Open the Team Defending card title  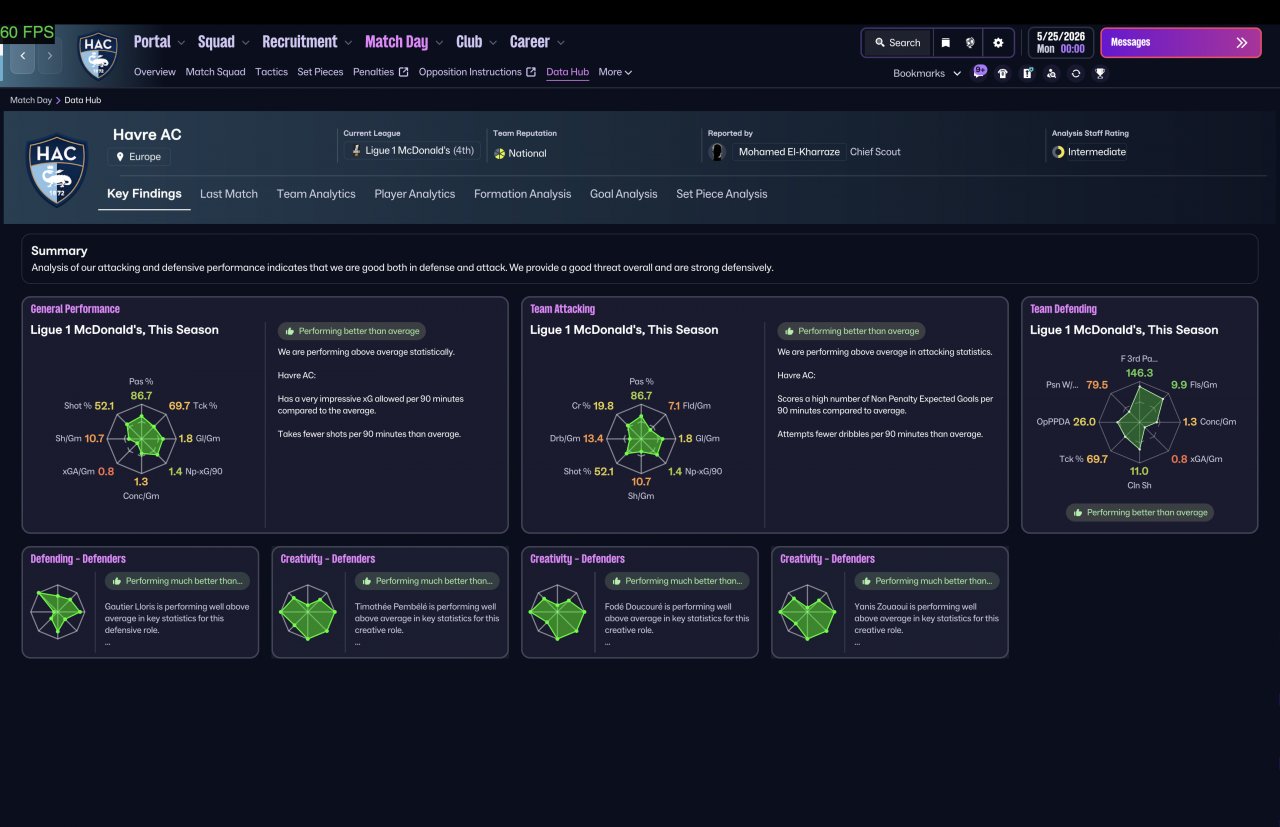1063,309
